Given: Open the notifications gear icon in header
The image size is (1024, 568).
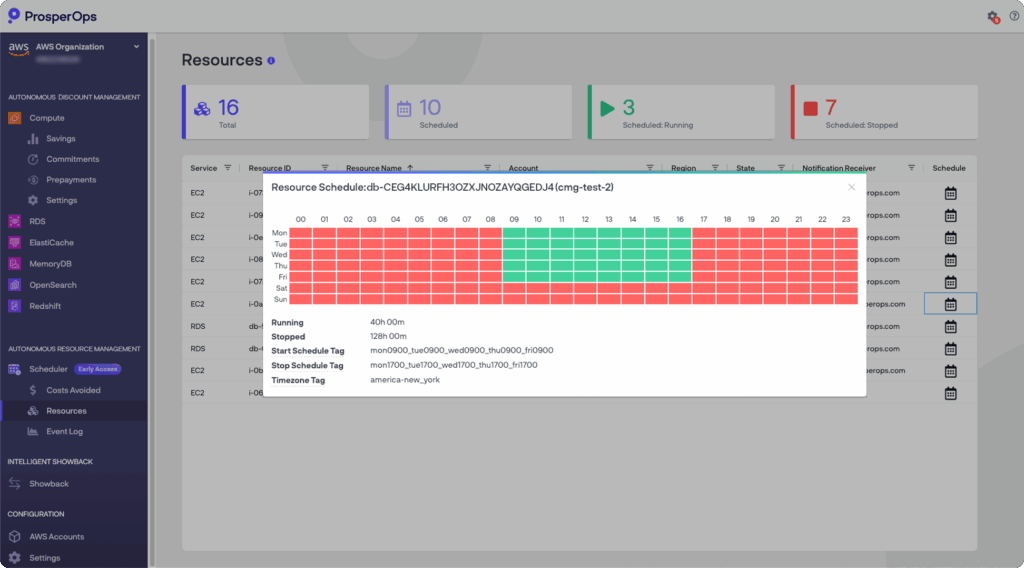Looking at the screenshot, I should click(x=993, y=17).
